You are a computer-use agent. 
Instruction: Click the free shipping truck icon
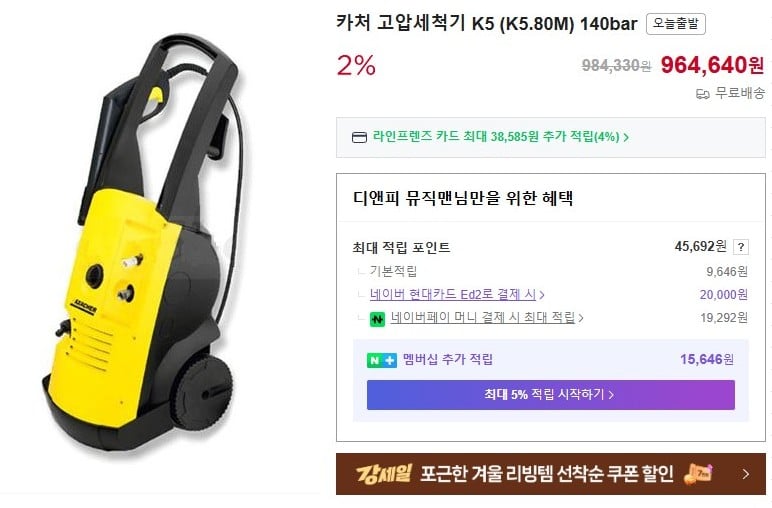(703, 94)
